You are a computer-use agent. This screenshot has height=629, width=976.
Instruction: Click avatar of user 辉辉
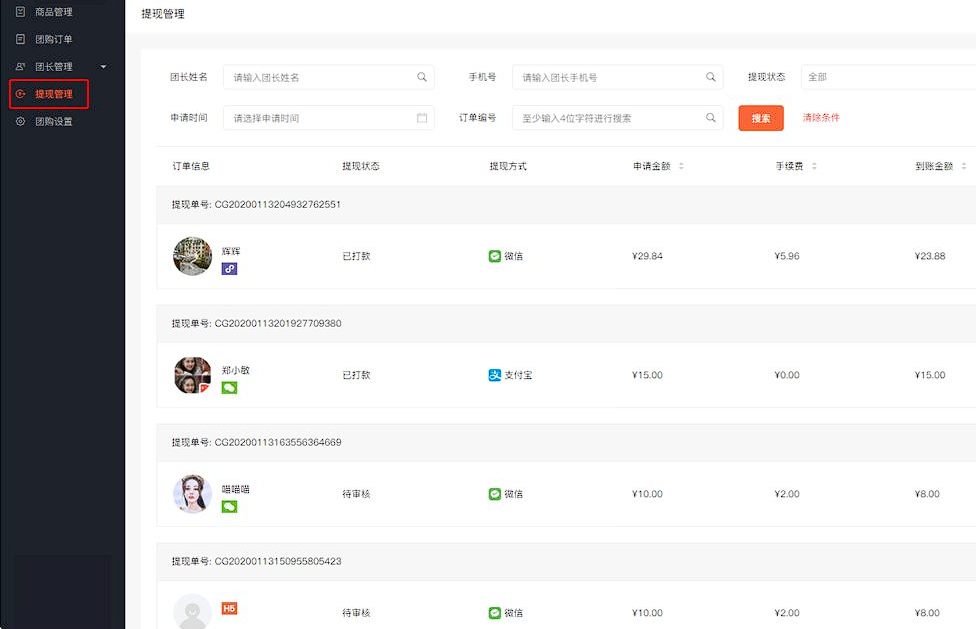click(192, 256)
